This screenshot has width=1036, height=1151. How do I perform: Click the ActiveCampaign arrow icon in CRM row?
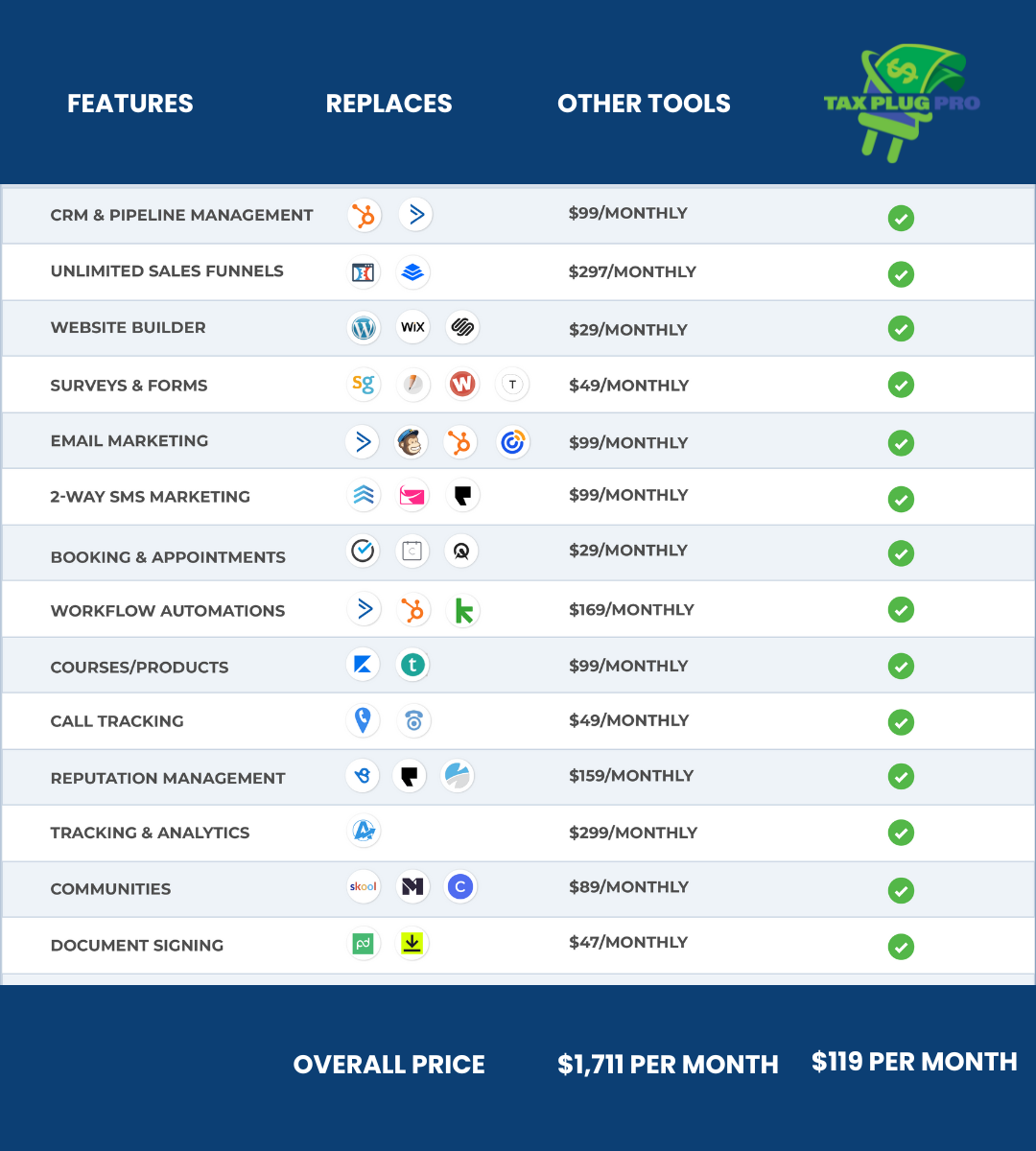click(415, 215)
